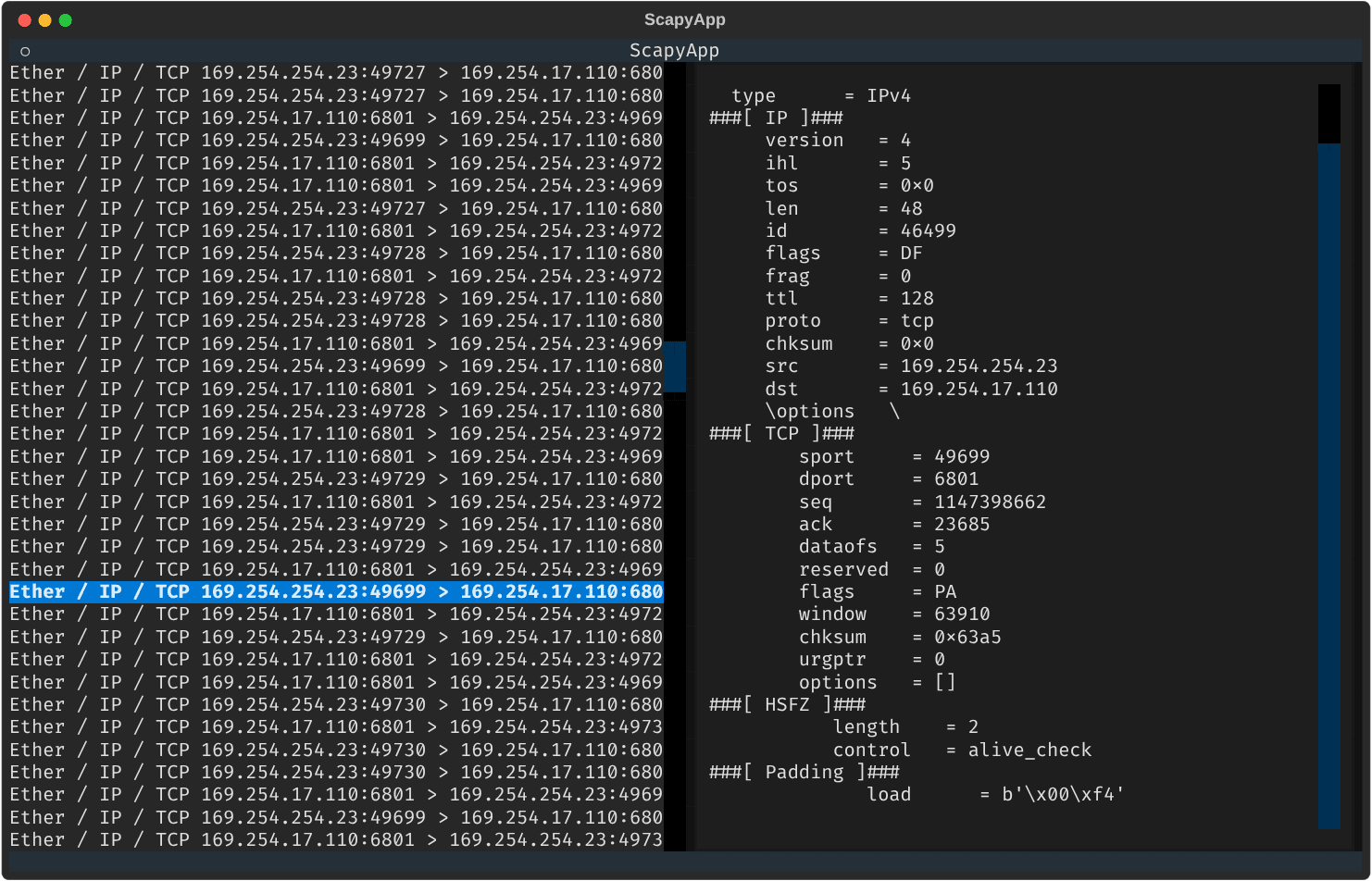Viewport: 1372px width, 881px height.
Task: Click the scrollbar thumb beside the packet list
Action: point(677,367)
